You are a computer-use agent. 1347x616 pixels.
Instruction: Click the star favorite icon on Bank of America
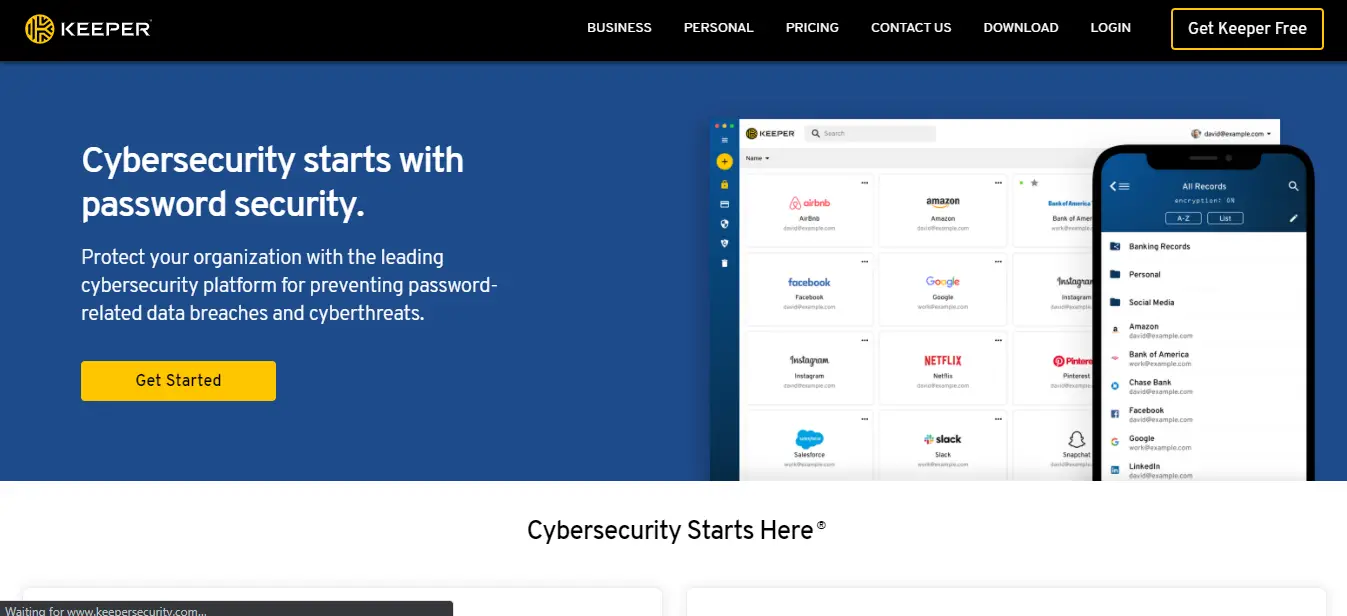click(x=1034, y=183)
